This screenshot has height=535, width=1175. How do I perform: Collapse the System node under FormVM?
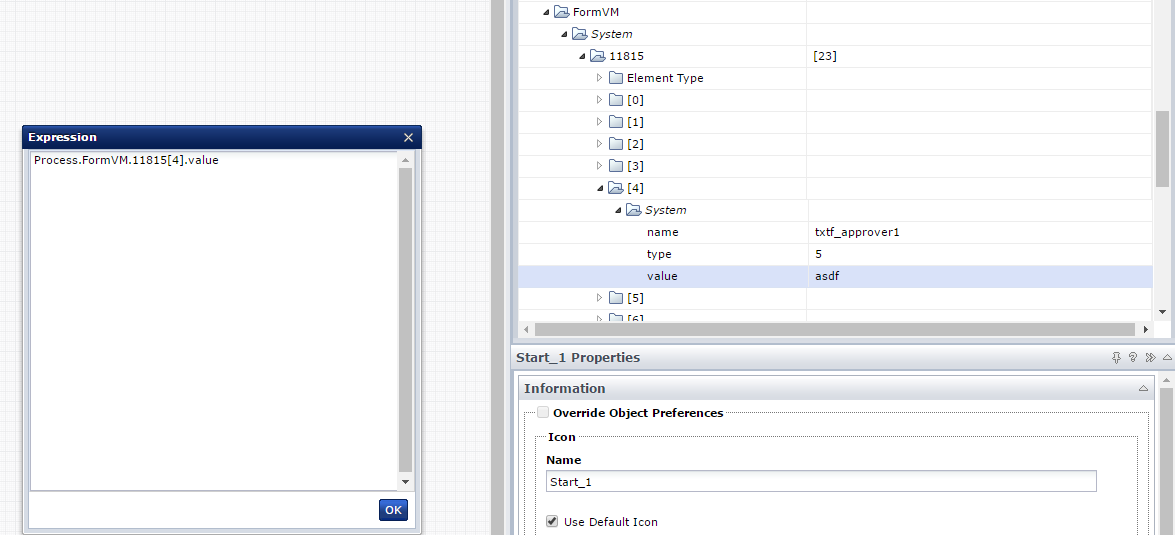pyautogui.click(x=564, y=34)
